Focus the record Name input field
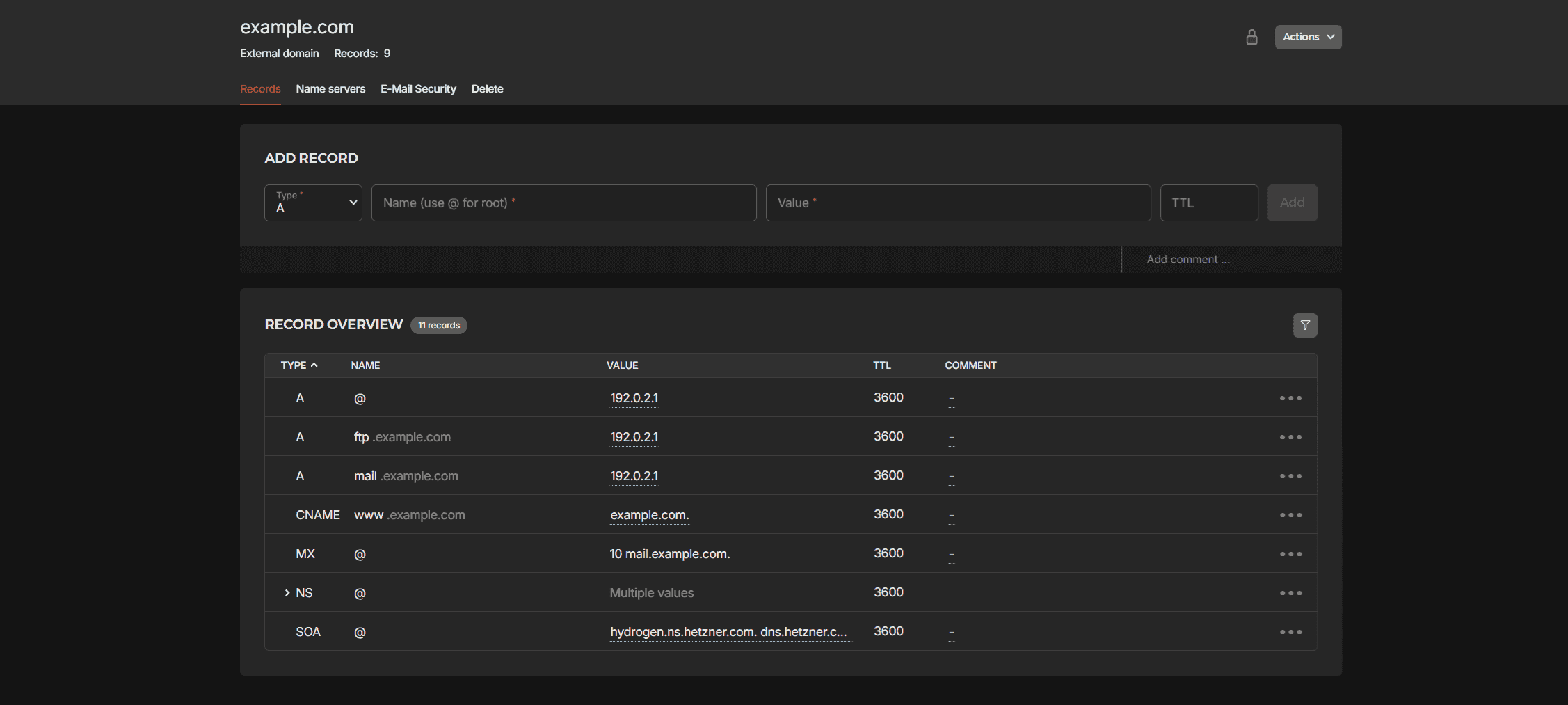The image size is (1568, 705). [x=563, y=203]
